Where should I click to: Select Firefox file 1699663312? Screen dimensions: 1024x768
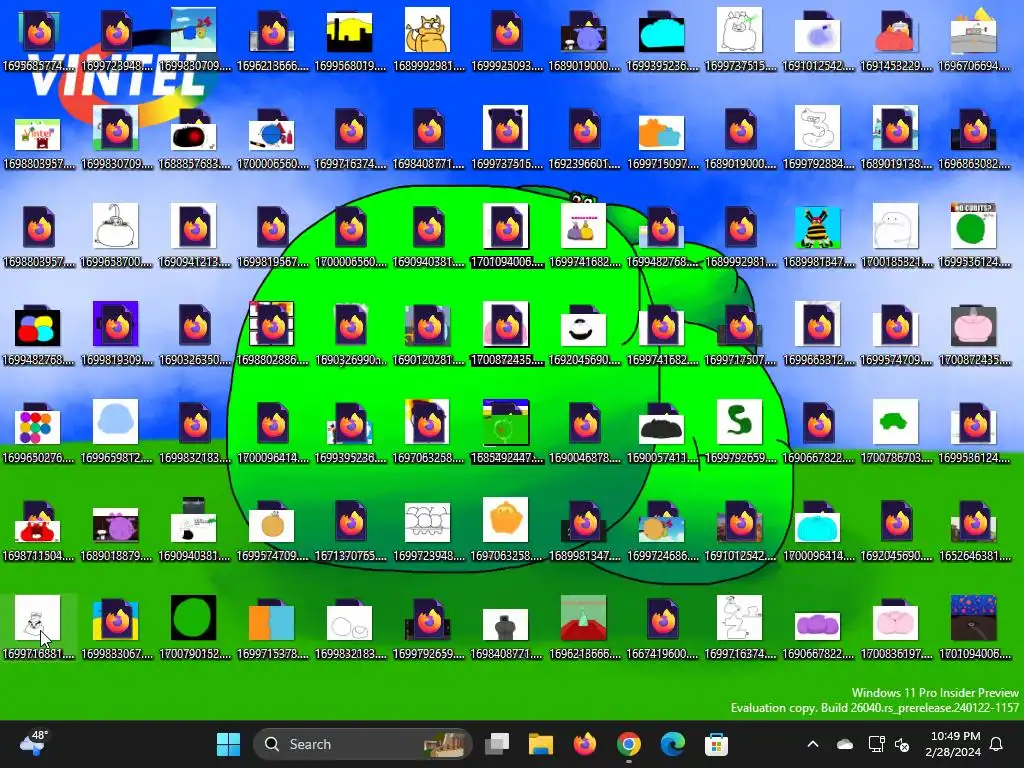(818, 334)
